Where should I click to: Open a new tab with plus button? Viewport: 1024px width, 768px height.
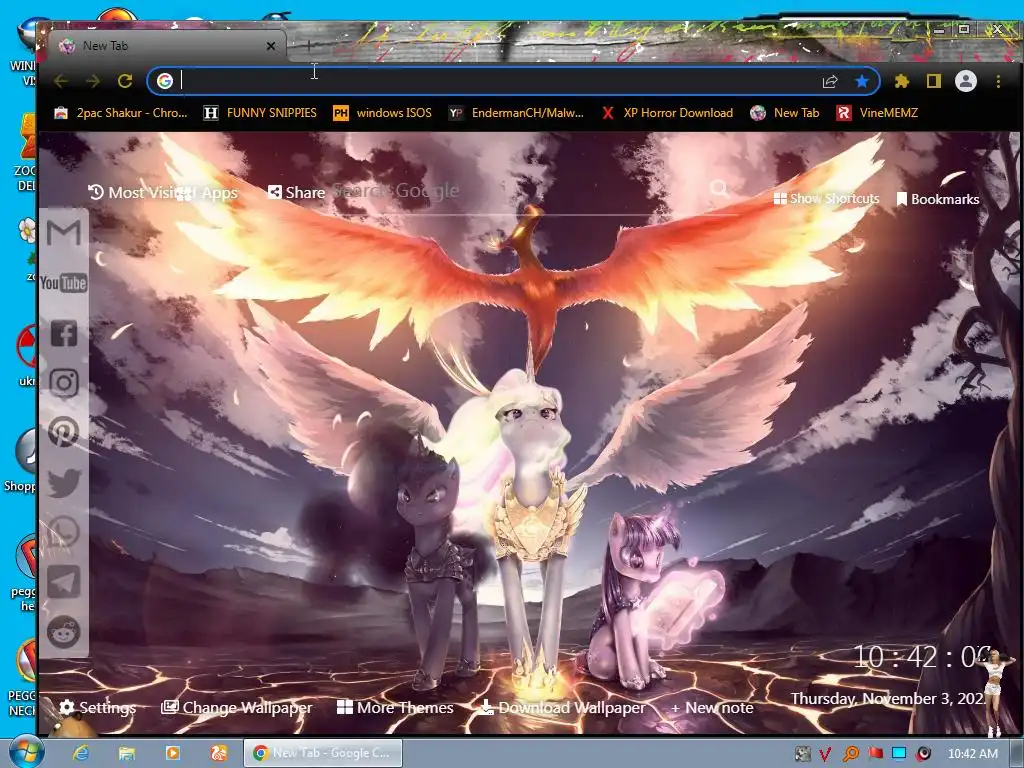pyautogui.click(x=308, y=46)
